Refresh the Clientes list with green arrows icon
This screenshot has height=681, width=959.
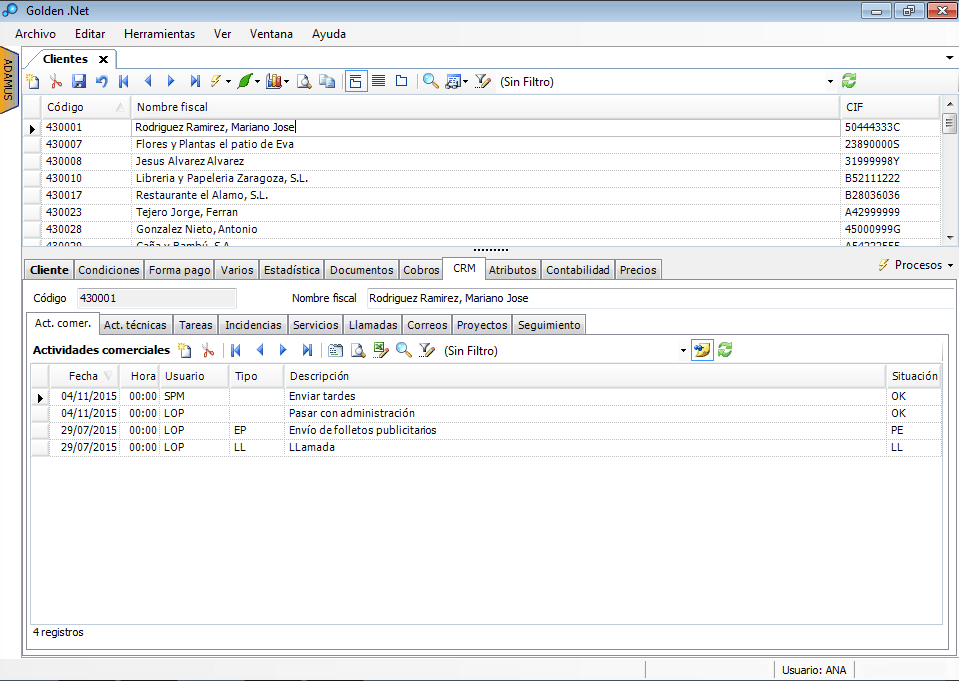[x=849, y=81]
